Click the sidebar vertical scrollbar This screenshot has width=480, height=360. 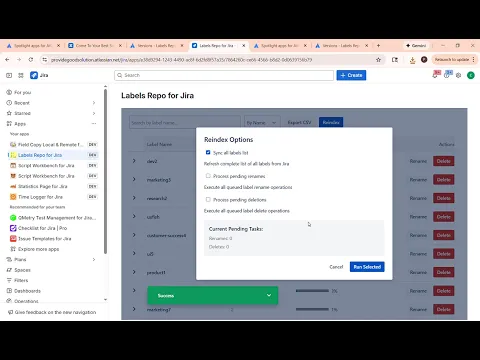(105, 172)
